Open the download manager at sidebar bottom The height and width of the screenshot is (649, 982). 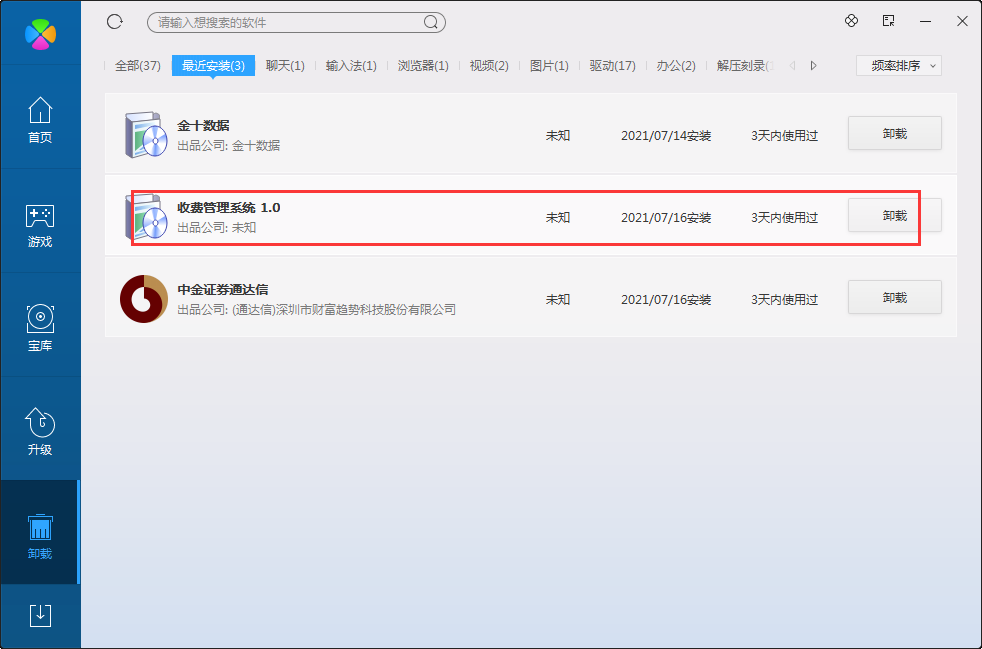[x=41, y=616]
